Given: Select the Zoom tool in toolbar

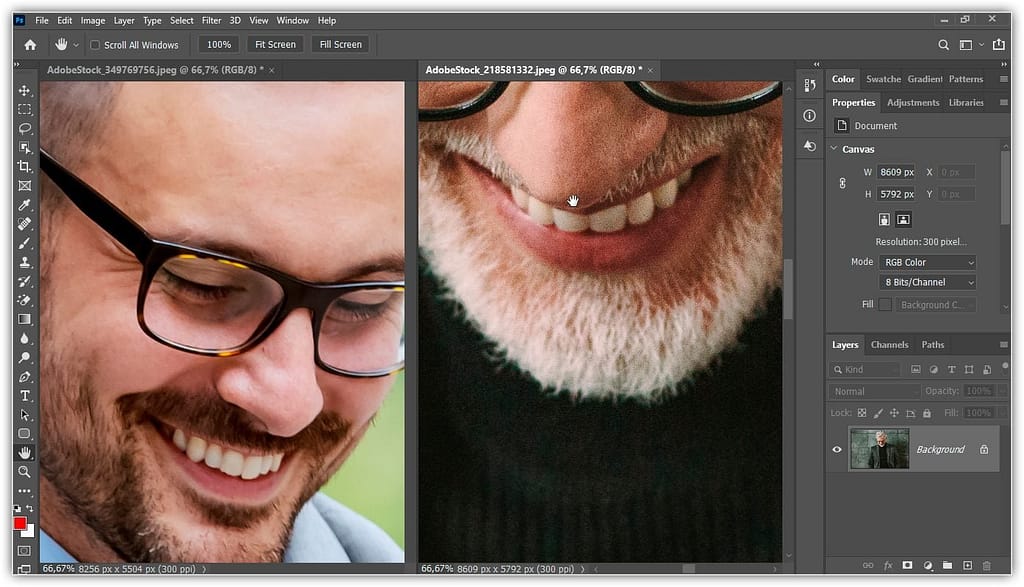Looking at the screenshot, I should tap(25, 472).
